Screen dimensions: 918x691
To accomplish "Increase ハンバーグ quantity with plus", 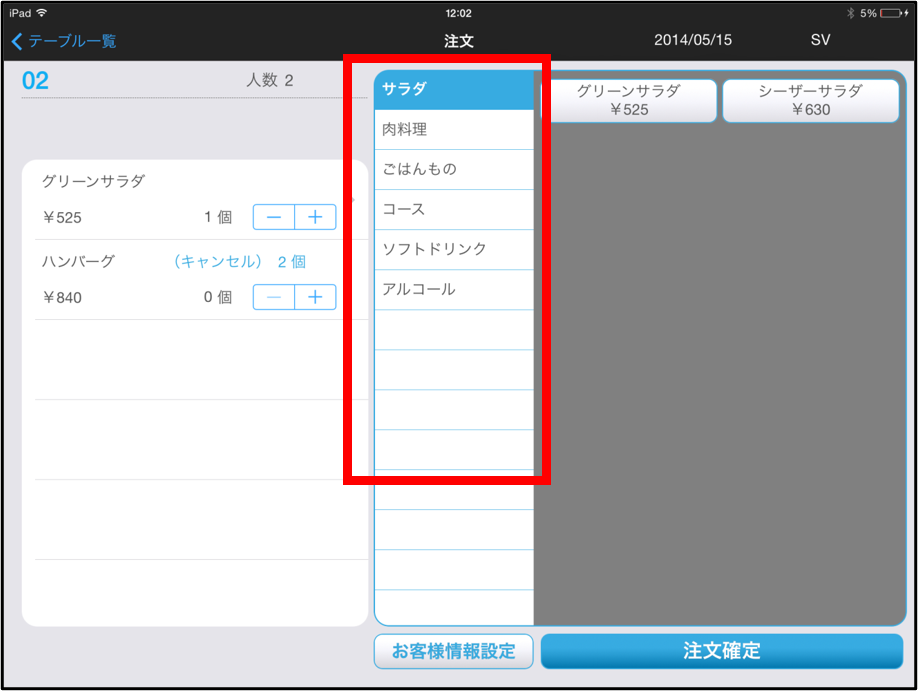I will pyautogui.click(x=316, y=297).
